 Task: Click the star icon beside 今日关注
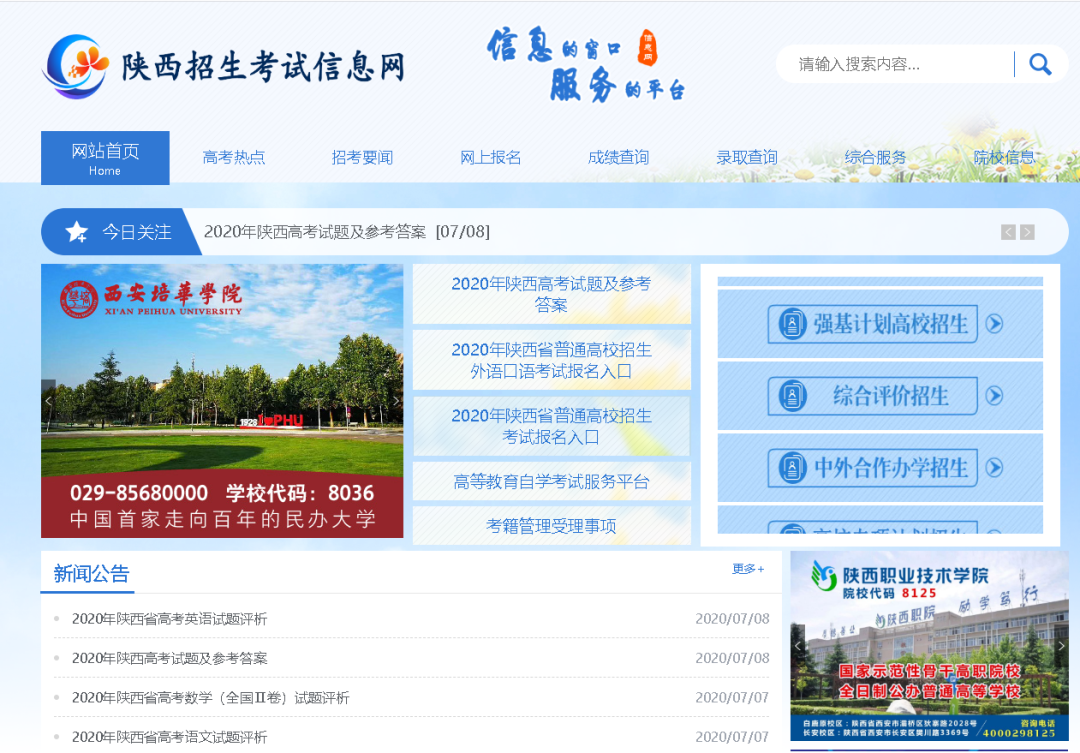click(x=75, y=231)
